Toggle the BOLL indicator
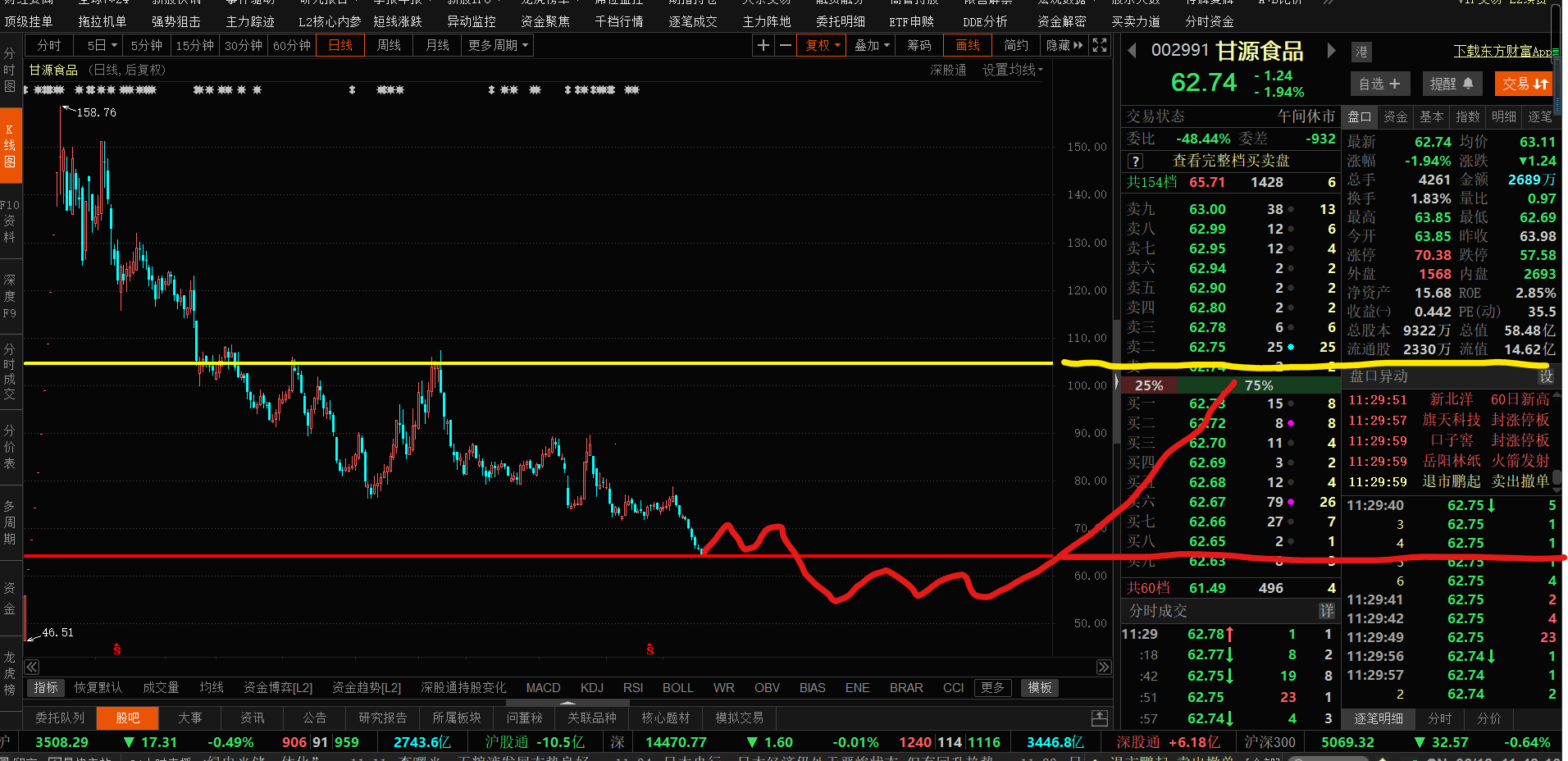 [x=678, y=688]
